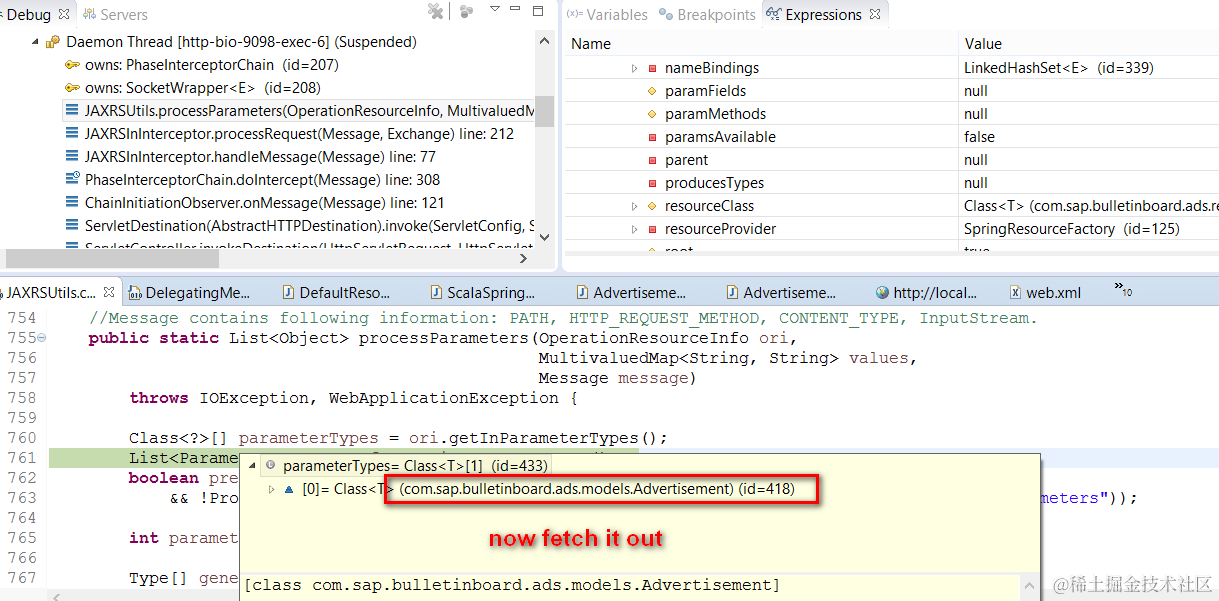Click the Name column header
1219x601 pixels.
[590, 44]
